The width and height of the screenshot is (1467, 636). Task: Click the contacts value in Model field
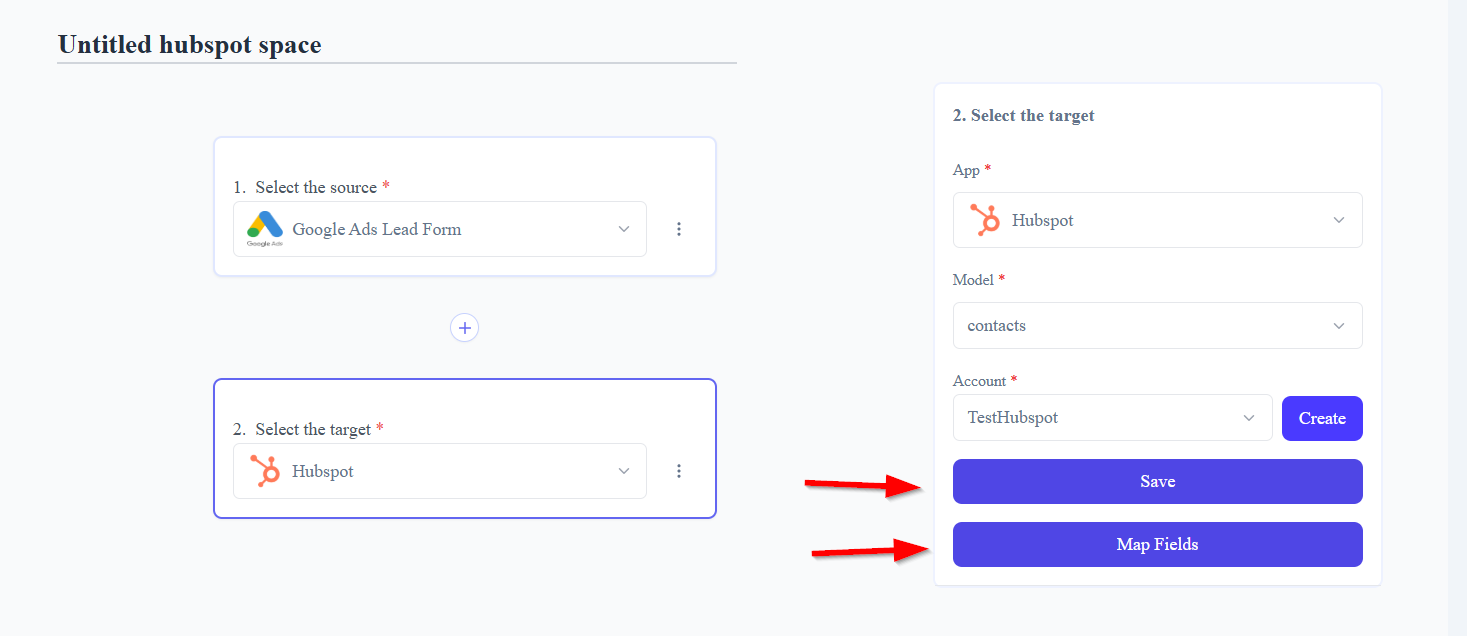pos(997,326)
